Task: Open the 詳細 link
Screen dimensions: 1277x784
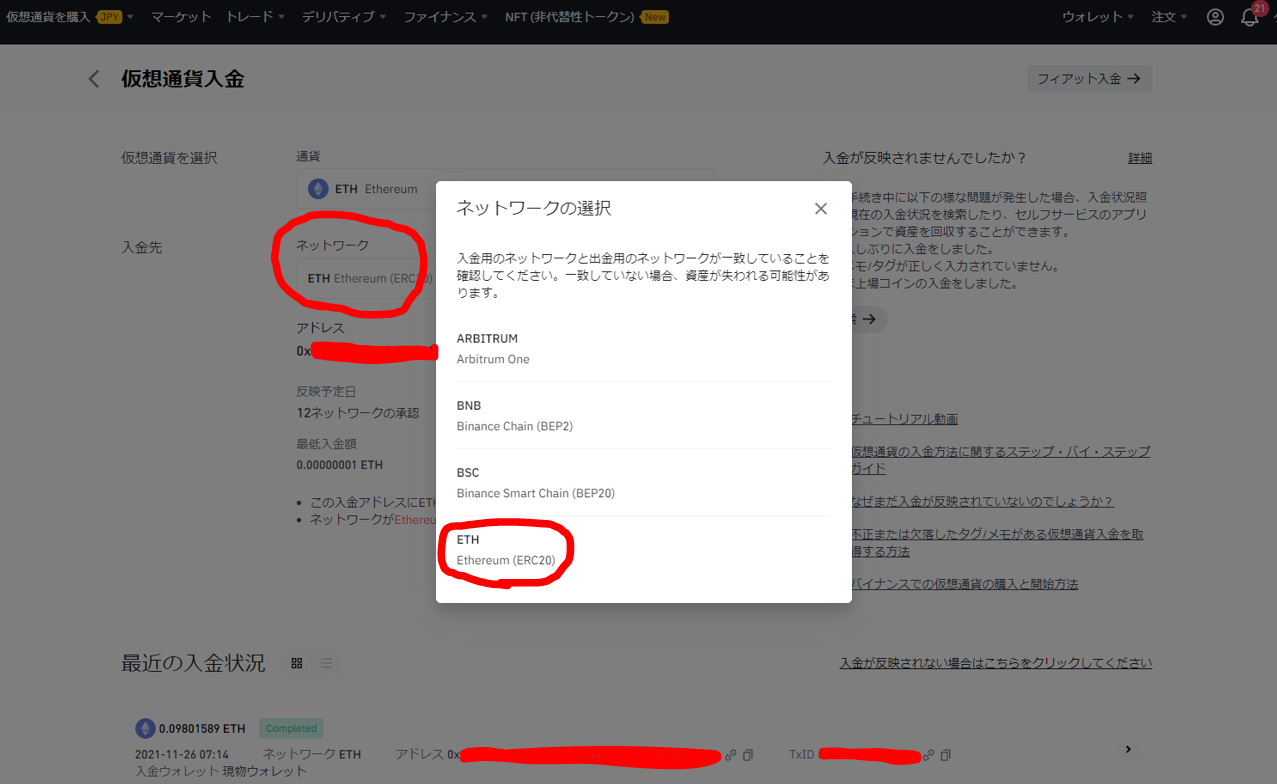Action: (x=1140, y=157)
